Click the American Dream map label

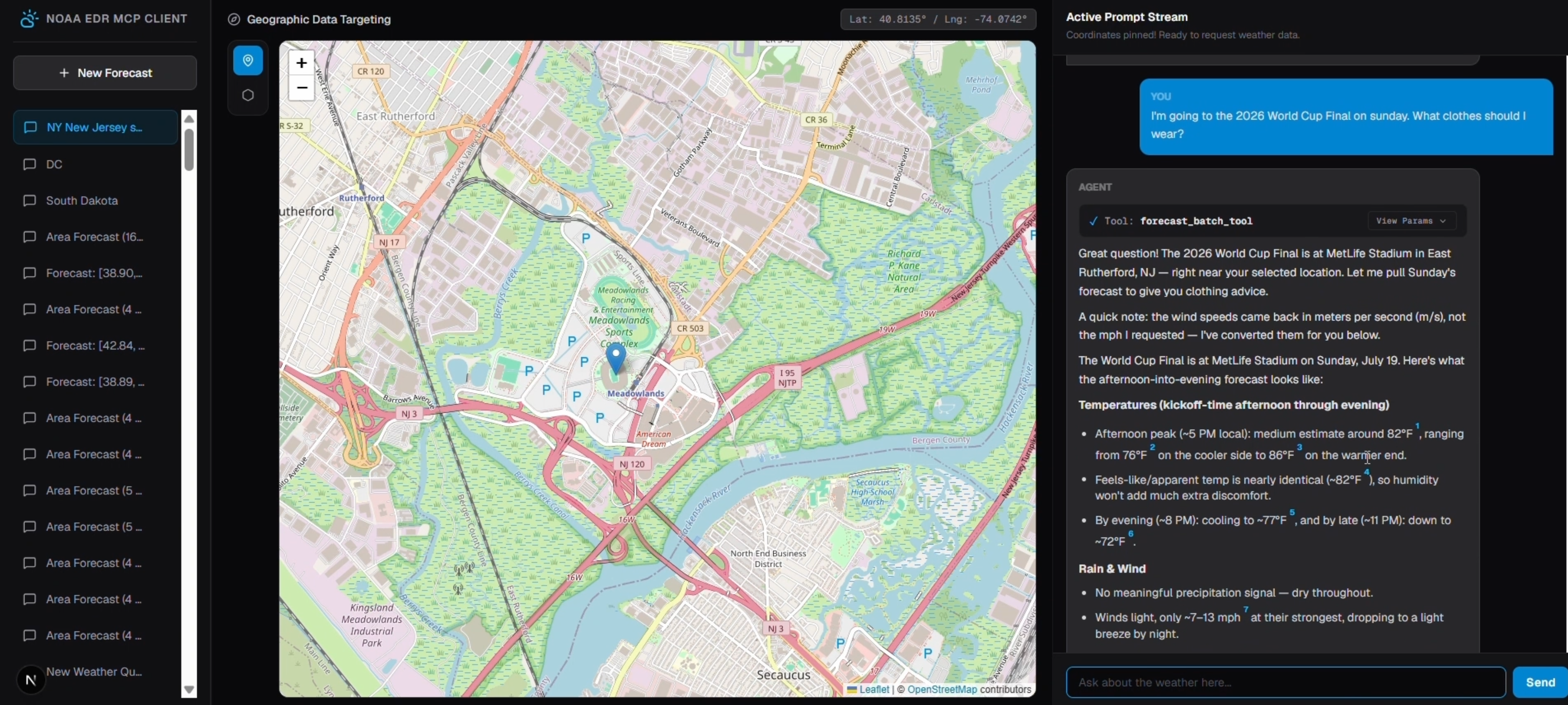(x=654, y=439)
